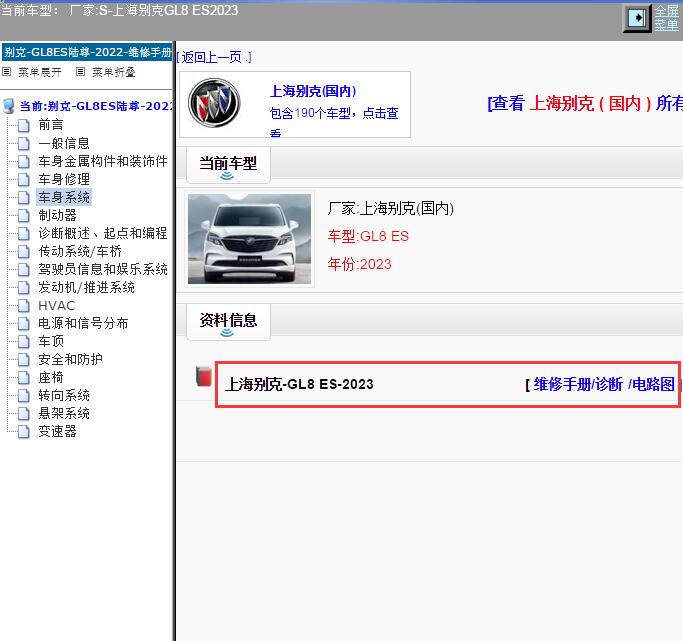Open the 安全和防护 chapter
Viewport: 683px width, 641px height.
70,360
